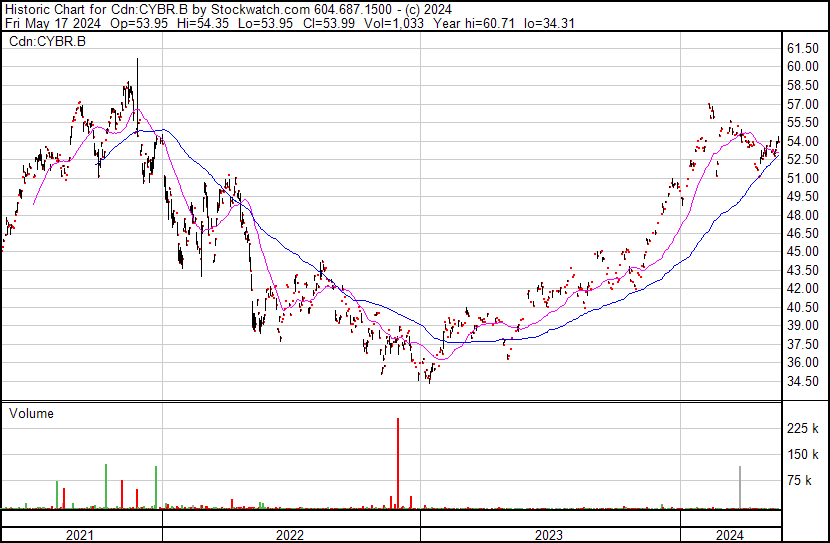830x543 pixels.
Task: Click the 34.50 price axis label
Action: 803,381
